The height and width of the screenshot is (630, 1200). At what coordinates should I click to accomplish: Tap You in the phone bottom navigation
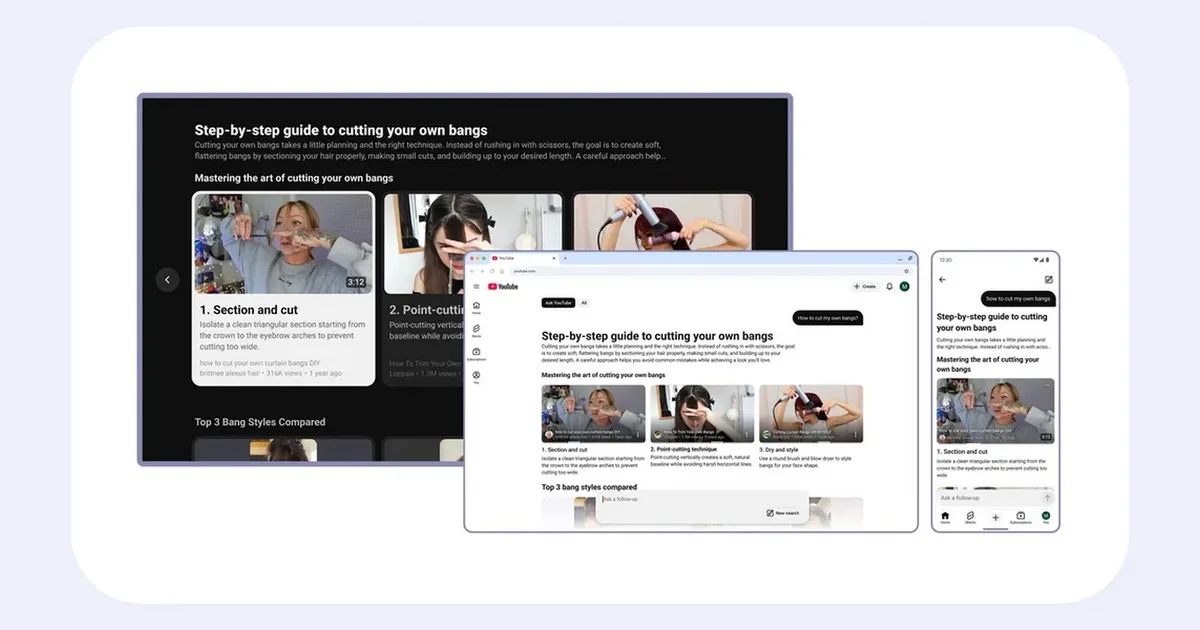click(1046, 517)
